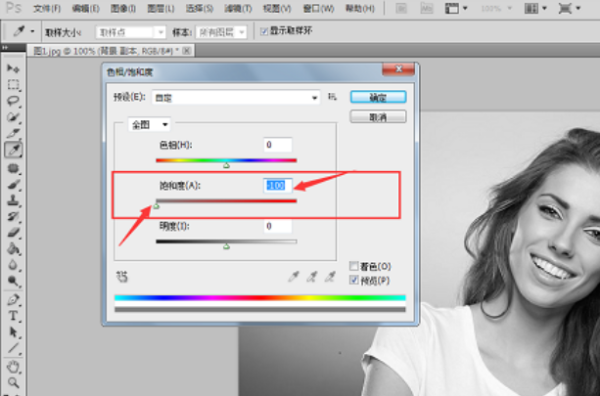
Task: Select the Clone Stamp tool
Action: 13,200
